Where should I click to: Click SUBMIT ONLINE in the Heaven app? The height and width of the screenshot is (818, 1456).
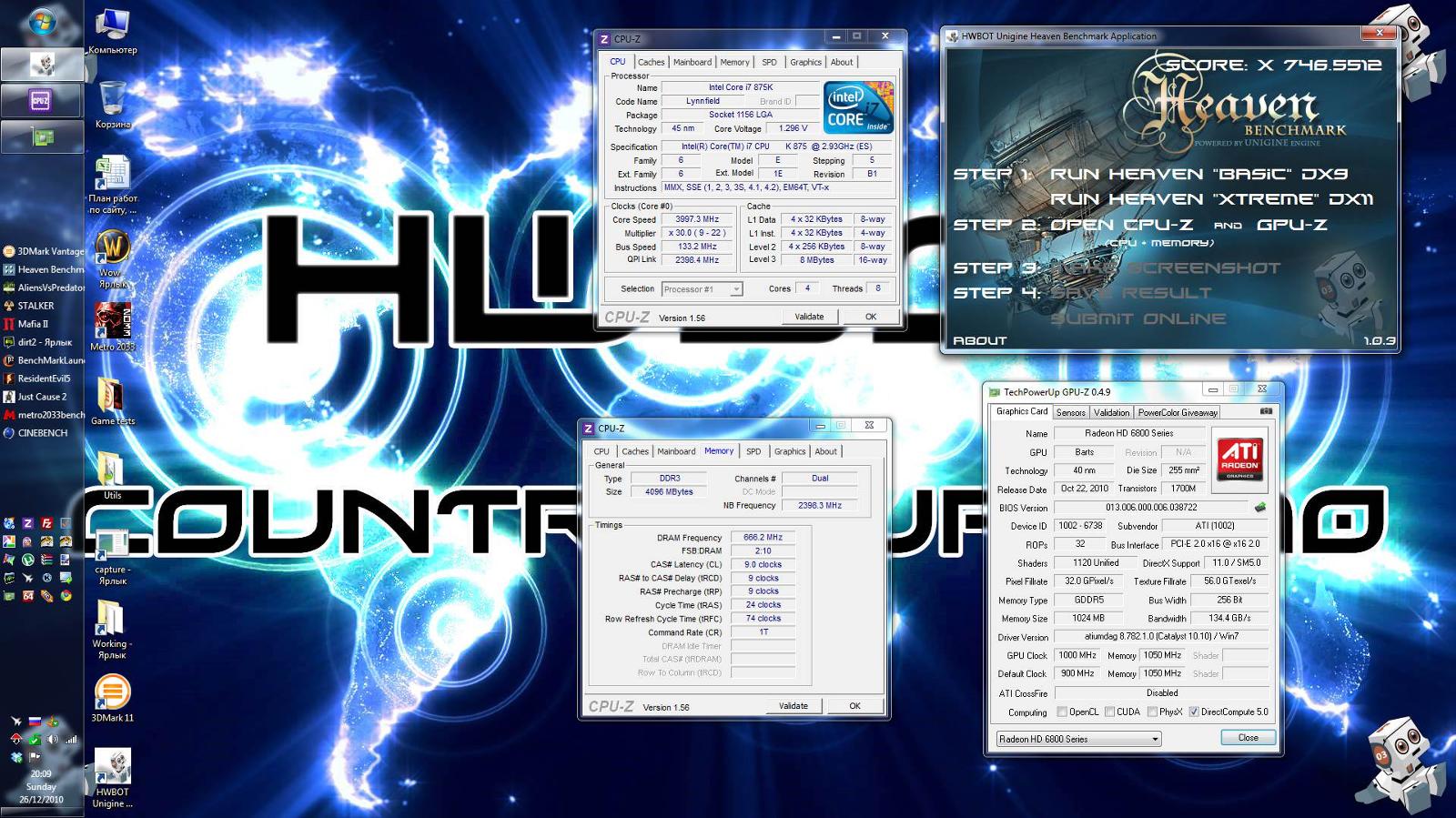pyautogui.click(x=1138, y=319)
